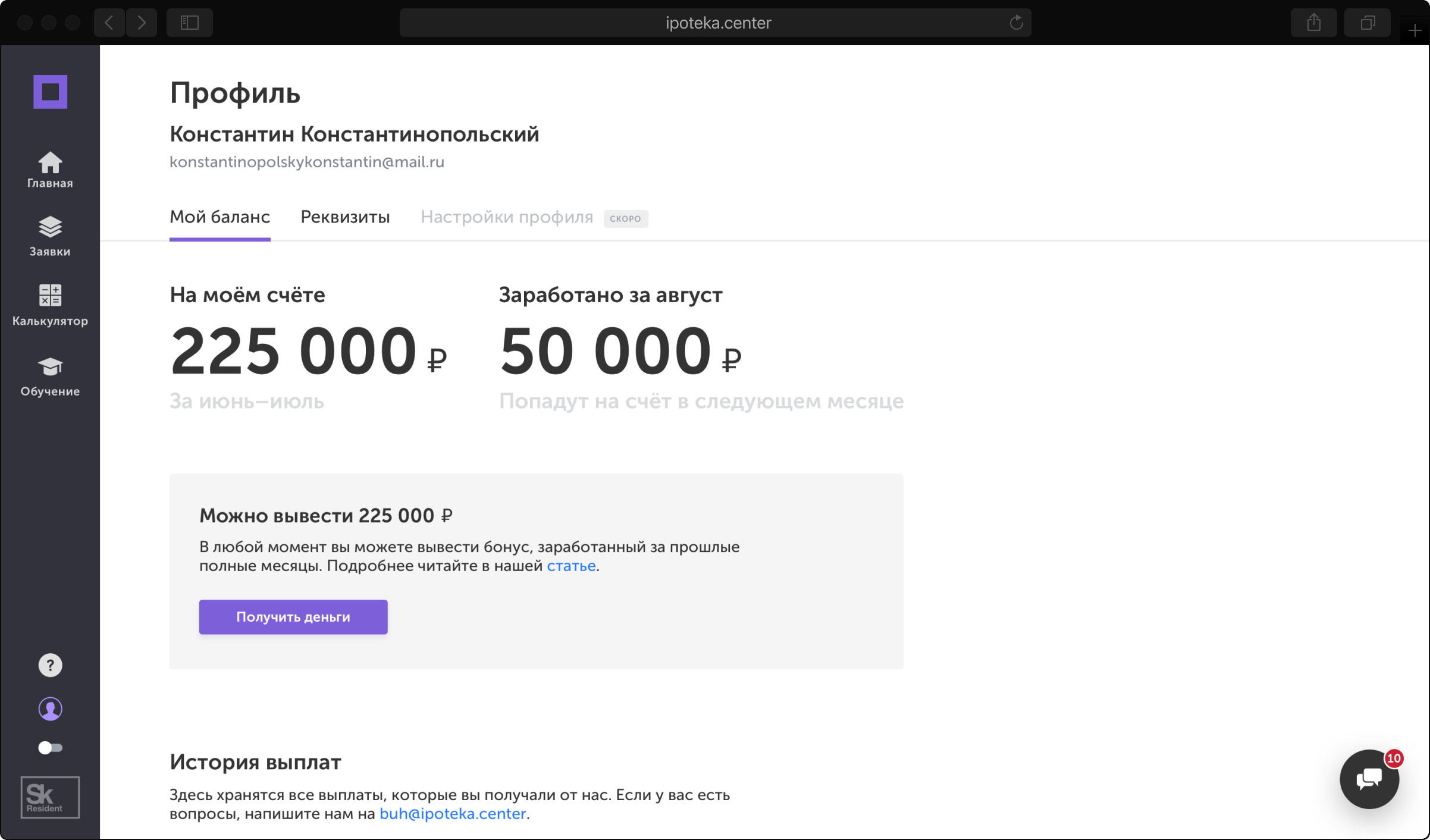
Task: Click email konstantinopolskykonstantin@mail.ru
Action: (x=307, y=162)
